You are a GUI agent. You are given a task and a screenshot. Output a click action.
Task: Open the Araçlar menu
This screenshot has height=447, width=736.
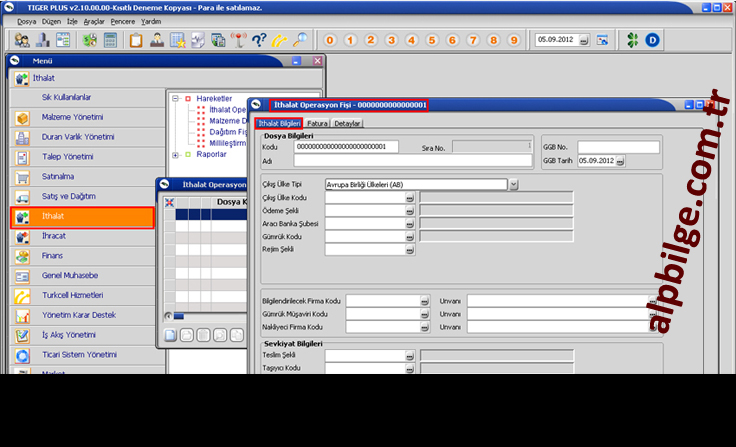(95, 21)
